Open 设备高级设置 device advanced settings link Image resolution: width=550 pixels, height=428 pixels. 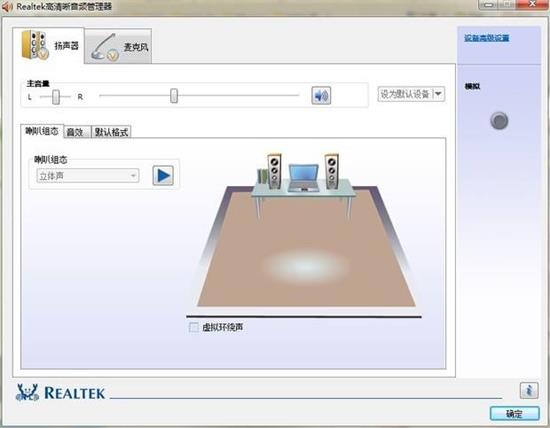point(487,38)
